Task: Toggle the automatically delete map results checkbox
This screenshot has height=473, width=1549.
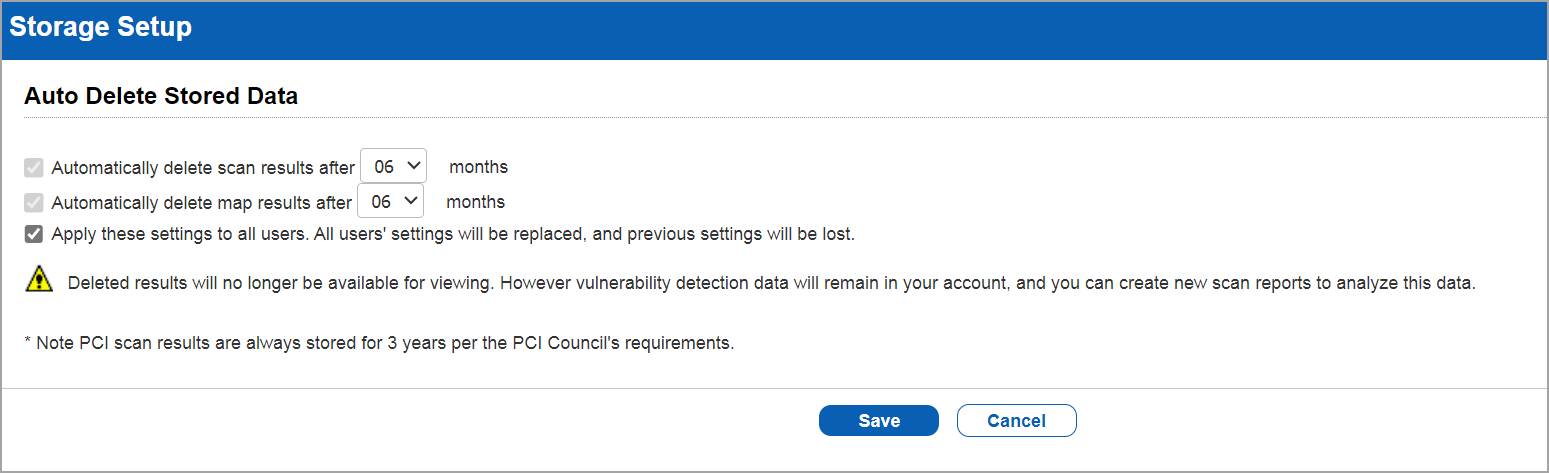Action: [34, 202]
